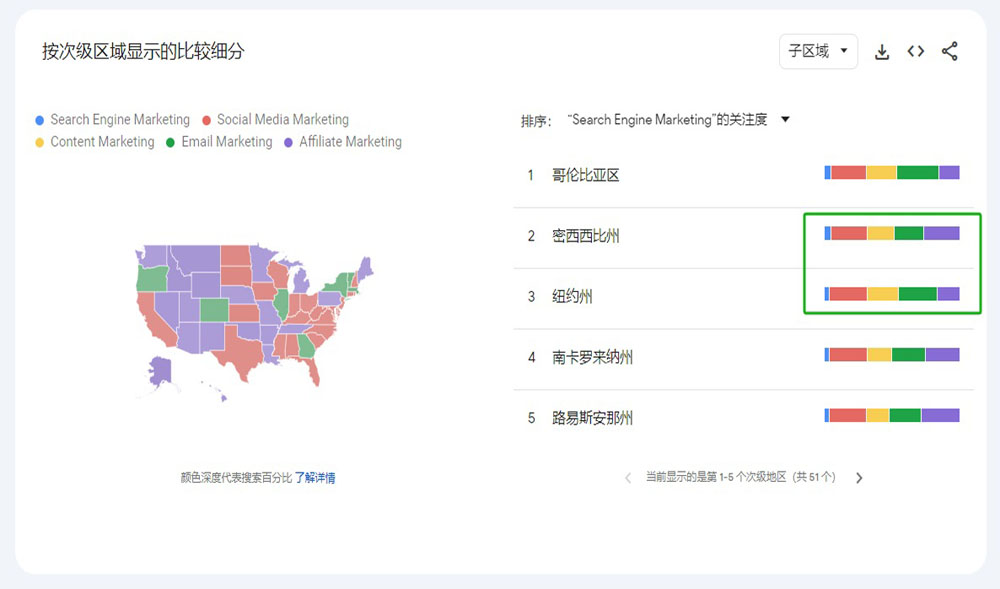Click the yellow Content Marketing legend dot
Viewport: 1000px width, 589px height.
point(40,142)
